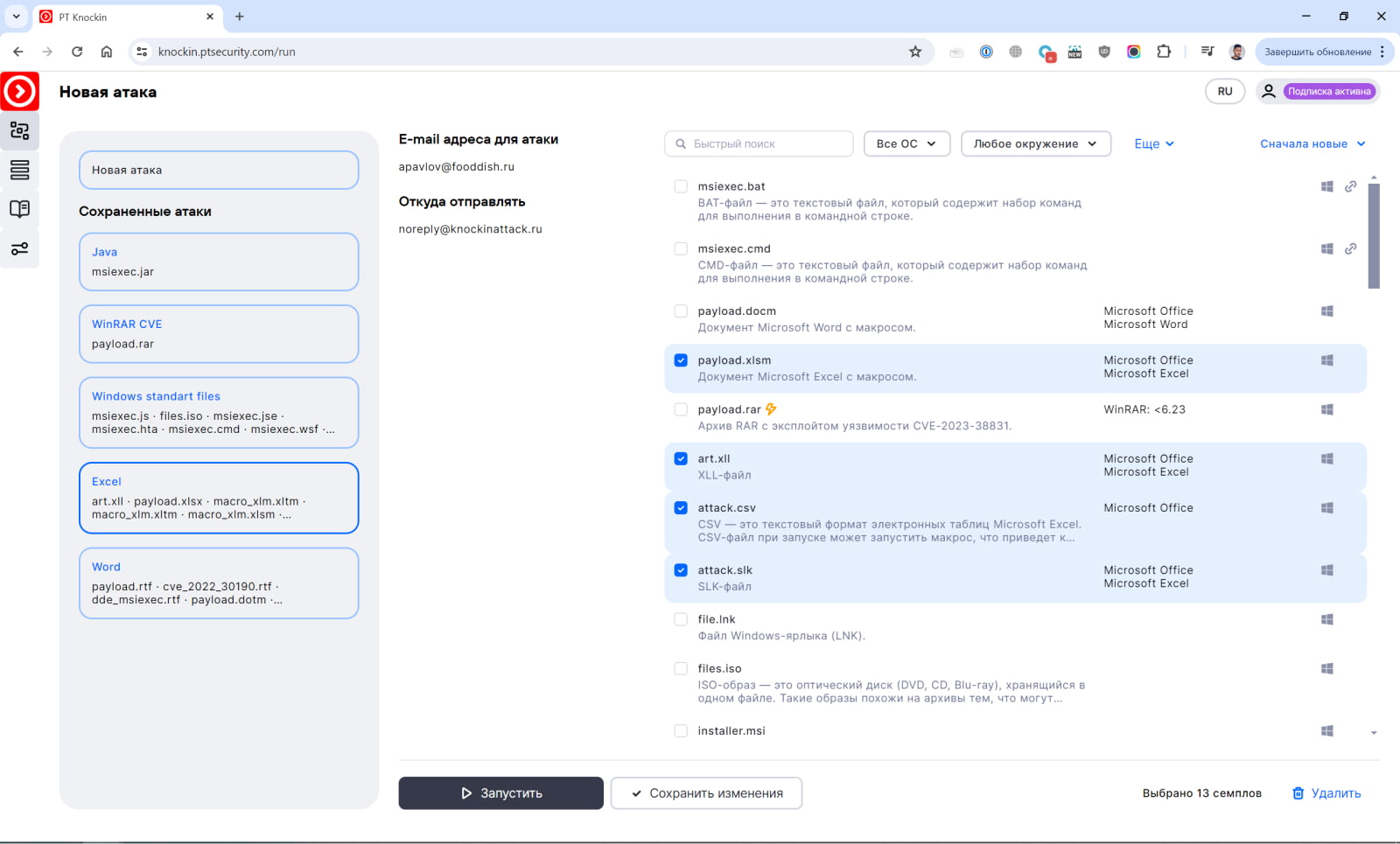Uncheck the art.xll sample checkbox

(681, 458)
